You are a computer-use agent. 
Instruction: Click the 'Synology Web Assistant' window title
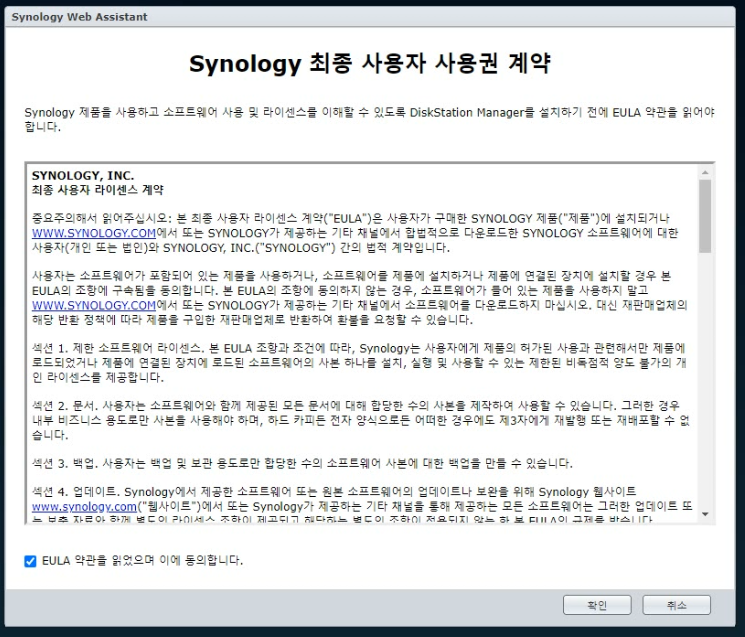tap(79, 17)
